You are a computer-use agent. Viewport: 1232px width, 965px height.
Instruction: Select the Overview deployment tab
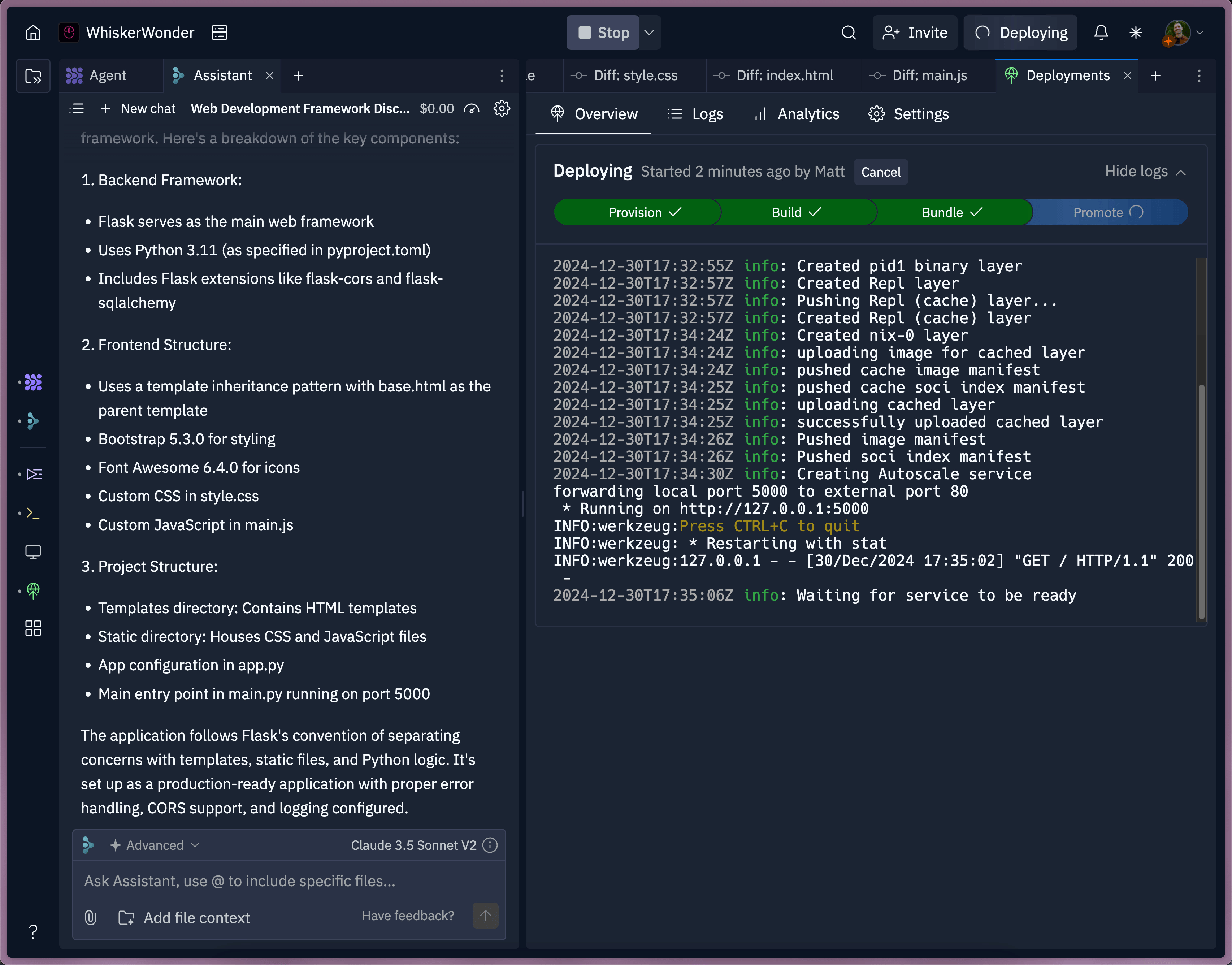pos(594,114)
